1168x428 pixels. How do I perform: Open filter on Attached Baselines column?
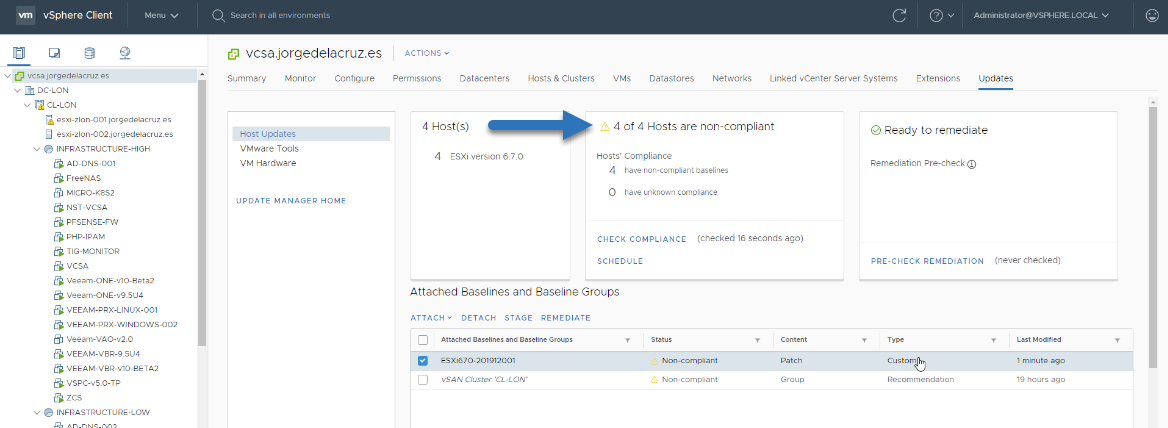pos(627,340)
